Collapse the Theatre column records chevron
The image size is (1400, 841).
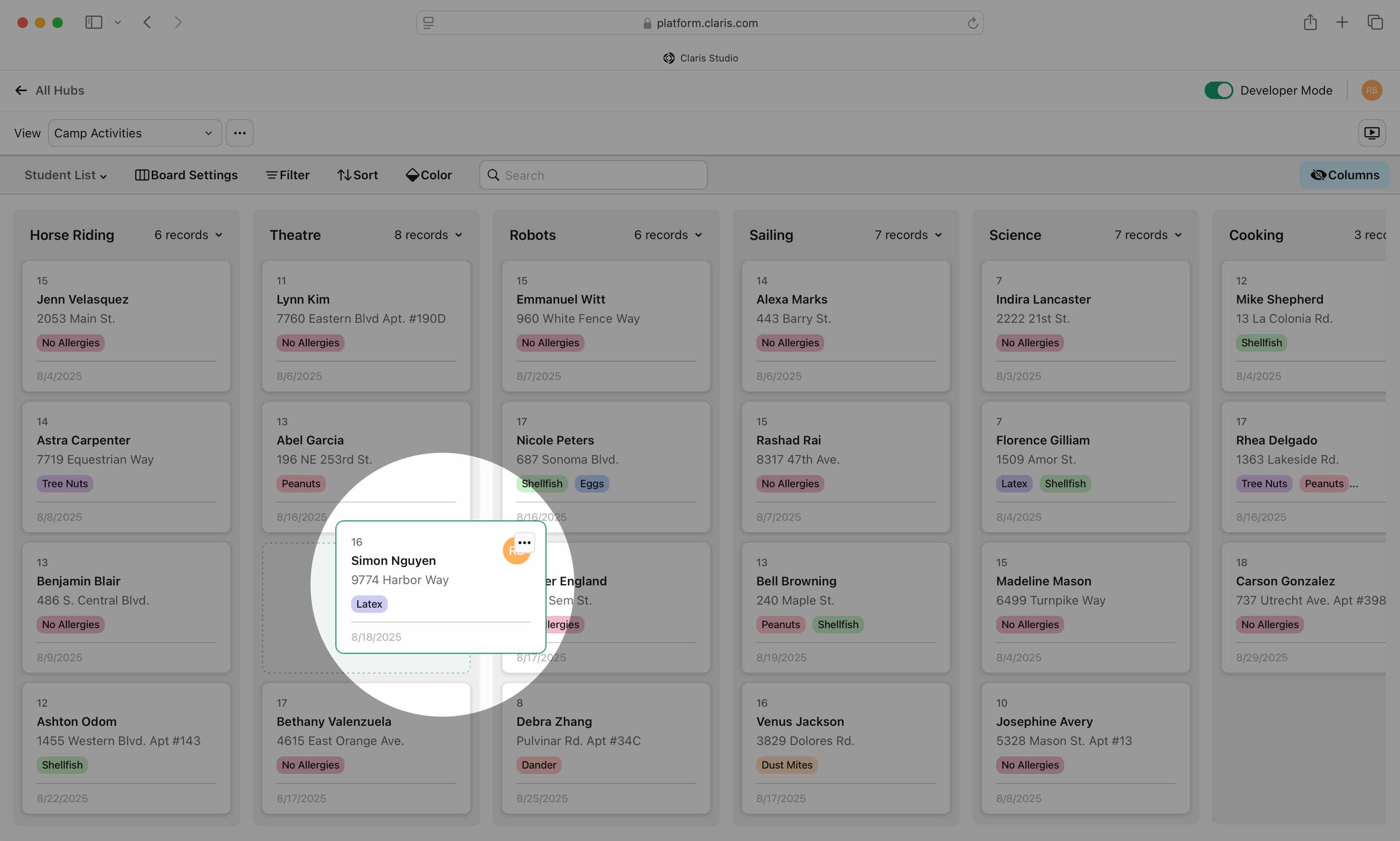point(458,235)
